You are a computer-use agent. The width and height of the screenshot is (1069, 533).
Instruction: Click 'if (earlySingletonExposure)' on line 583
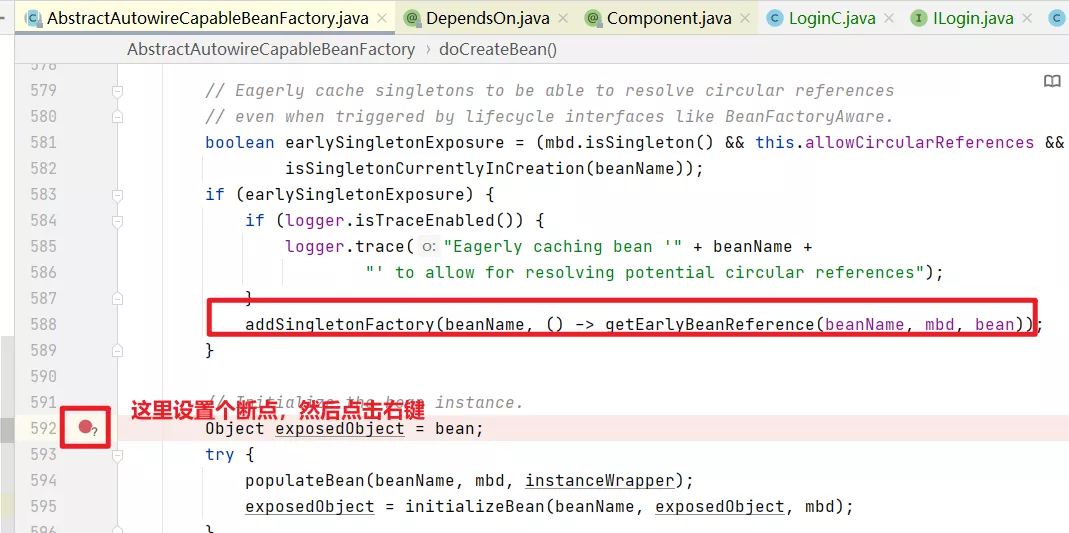(x=340, y=195)
